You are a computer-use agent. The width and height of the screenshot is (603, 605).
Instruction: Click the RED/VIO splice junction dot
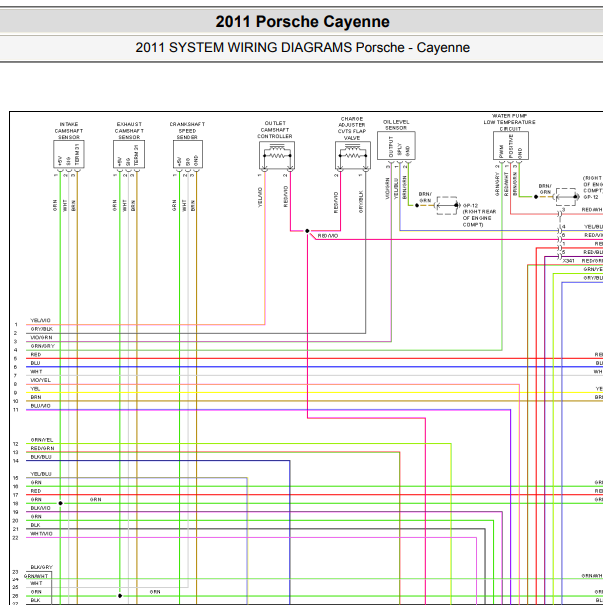[x=307, y=231]
